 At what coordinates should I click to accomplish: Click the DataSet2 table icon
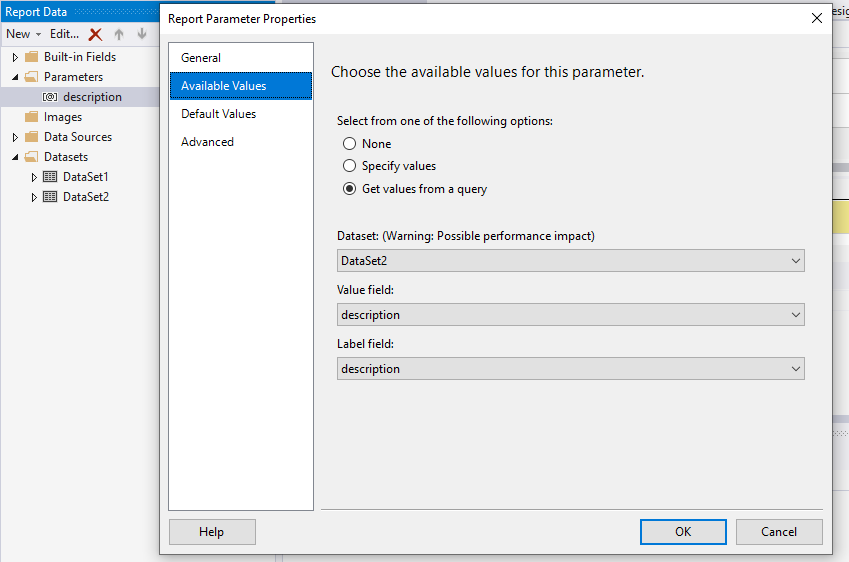click(x=50, y=197)
